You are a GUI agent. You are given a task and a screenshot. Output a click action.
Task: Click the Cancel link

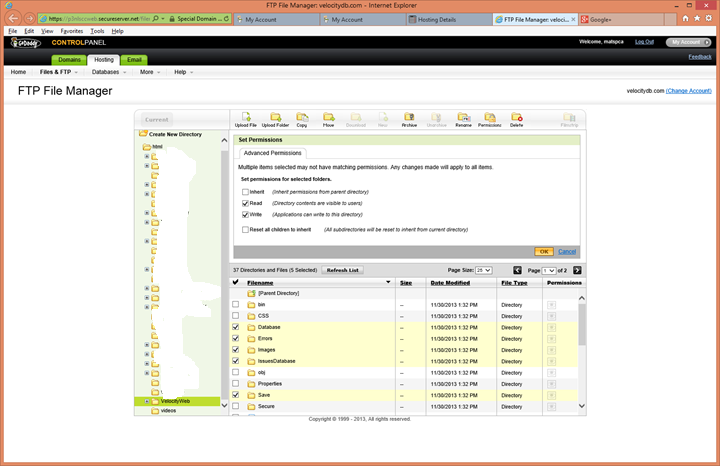click(567, 252)
